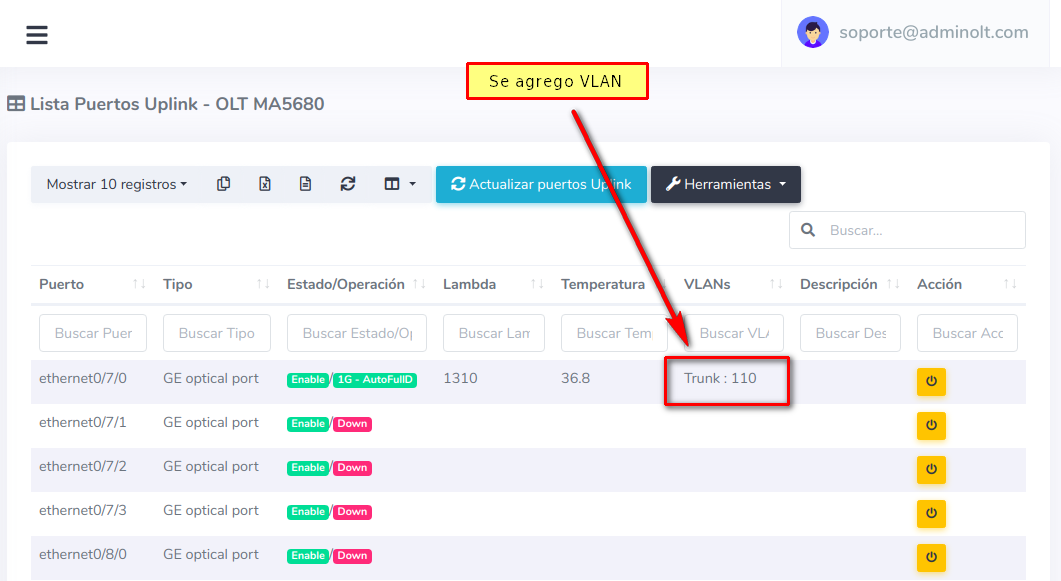Screen dimensions: 1061x581
Task: Toggle power for port ethernet0/7/1
Action: 931,426
